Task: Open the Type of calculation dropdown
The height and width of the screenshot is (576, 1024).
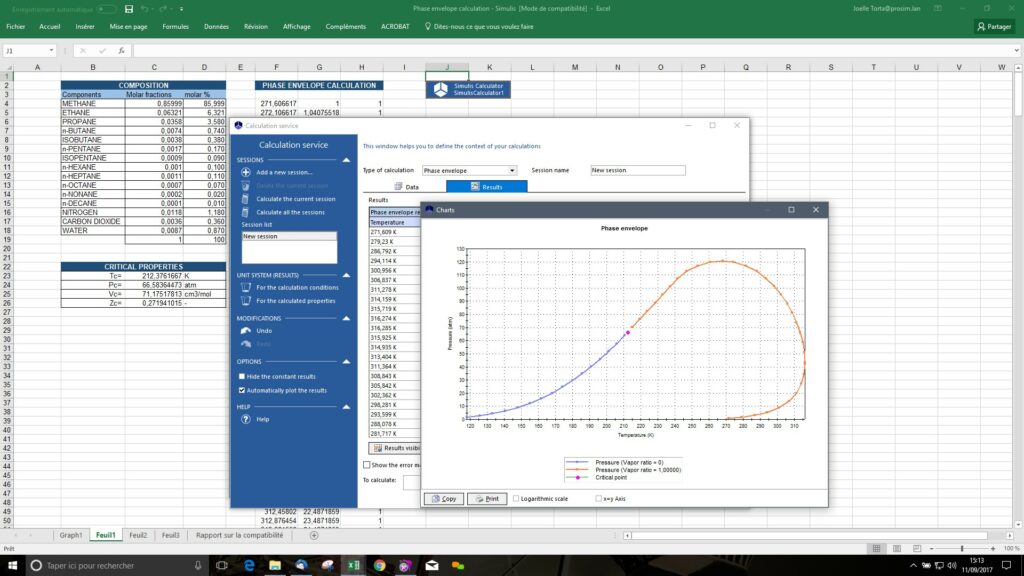Action: pyautogui.click(x=512, y=170)
